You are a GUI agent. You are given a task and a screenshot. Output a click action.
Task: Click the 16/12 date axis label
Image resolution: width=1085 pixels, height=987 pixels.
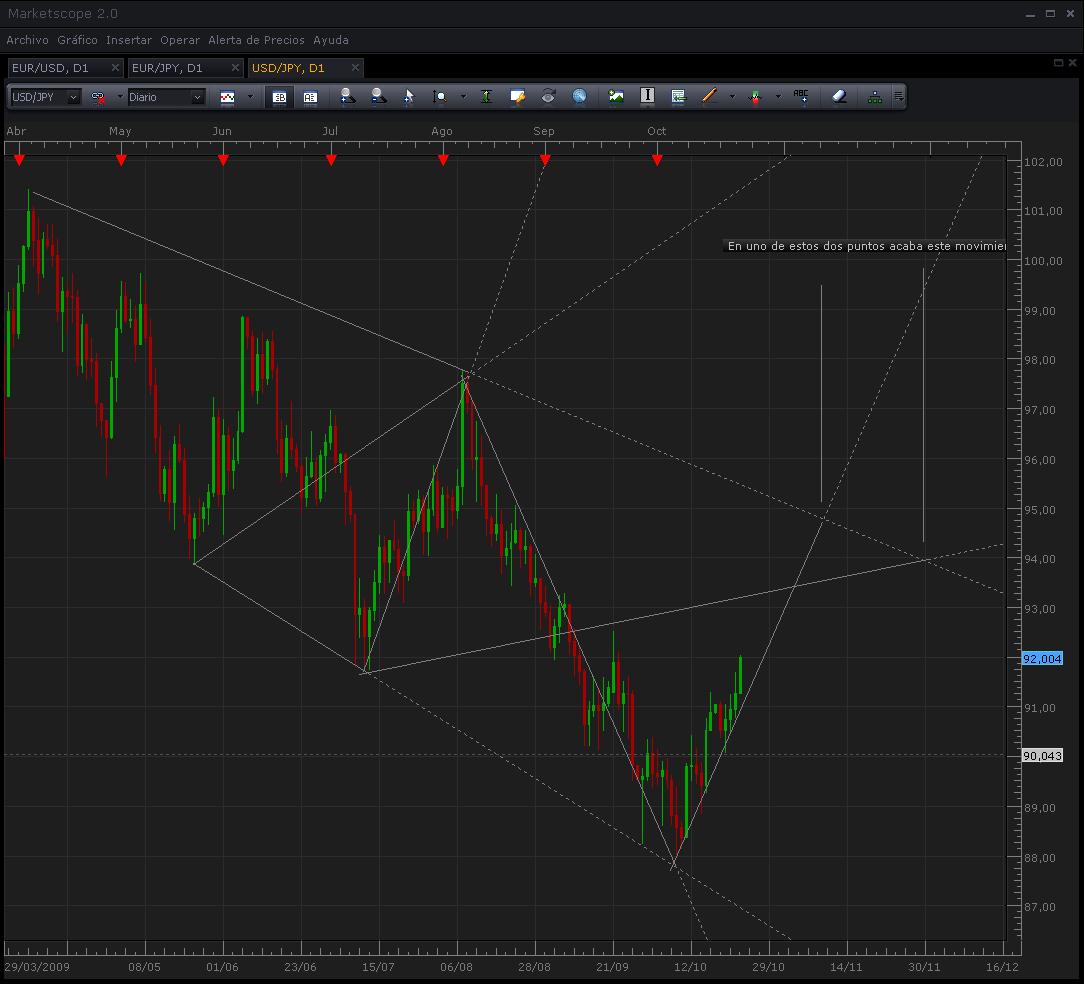[1002, 968]
